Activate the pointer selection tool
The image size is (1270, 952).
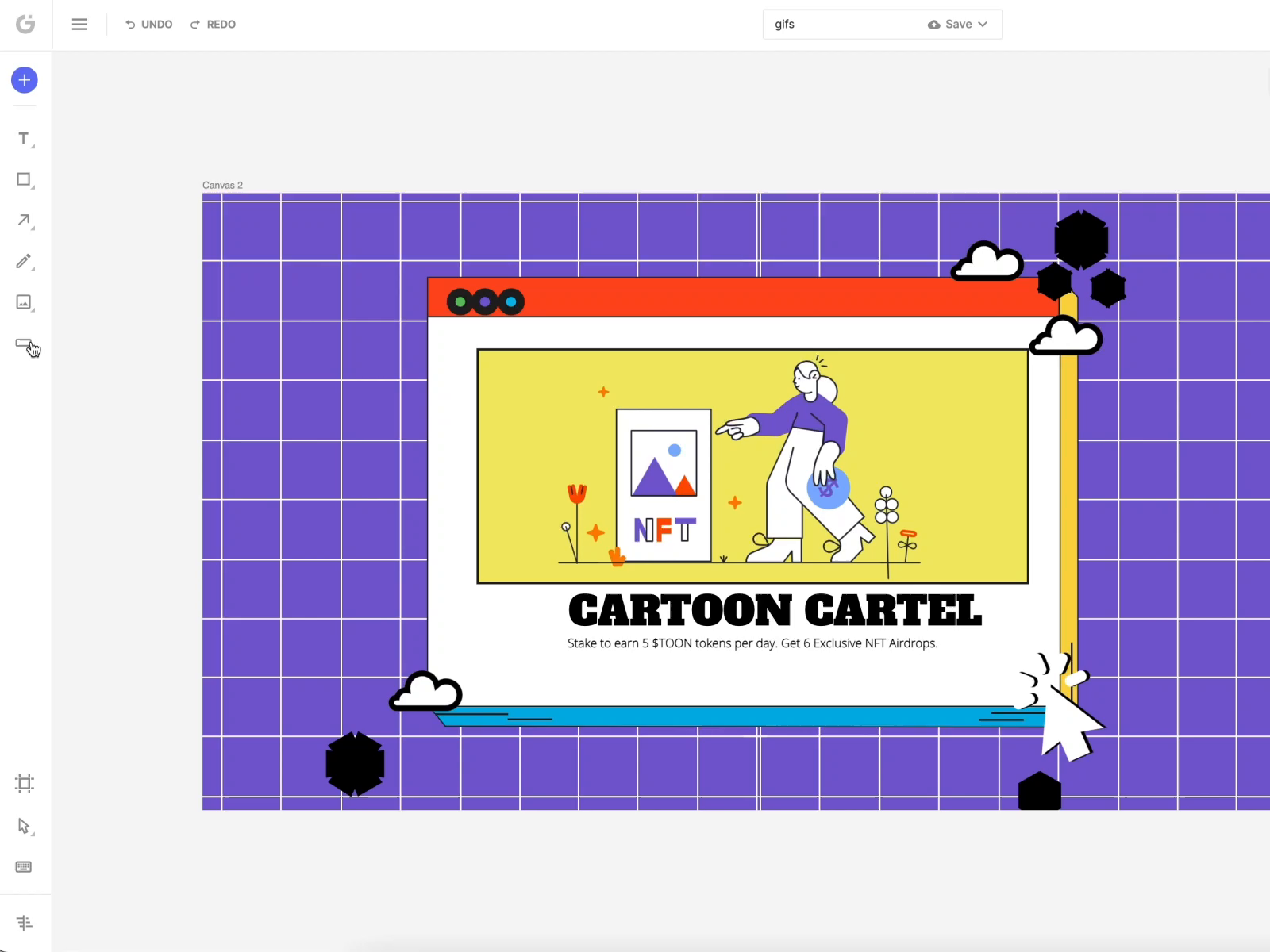pyautogui.click(x=24, y=826)
